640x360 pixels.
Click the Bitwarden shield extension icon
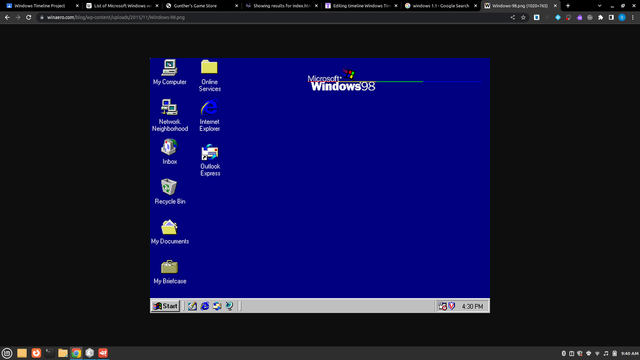(537, 18)
